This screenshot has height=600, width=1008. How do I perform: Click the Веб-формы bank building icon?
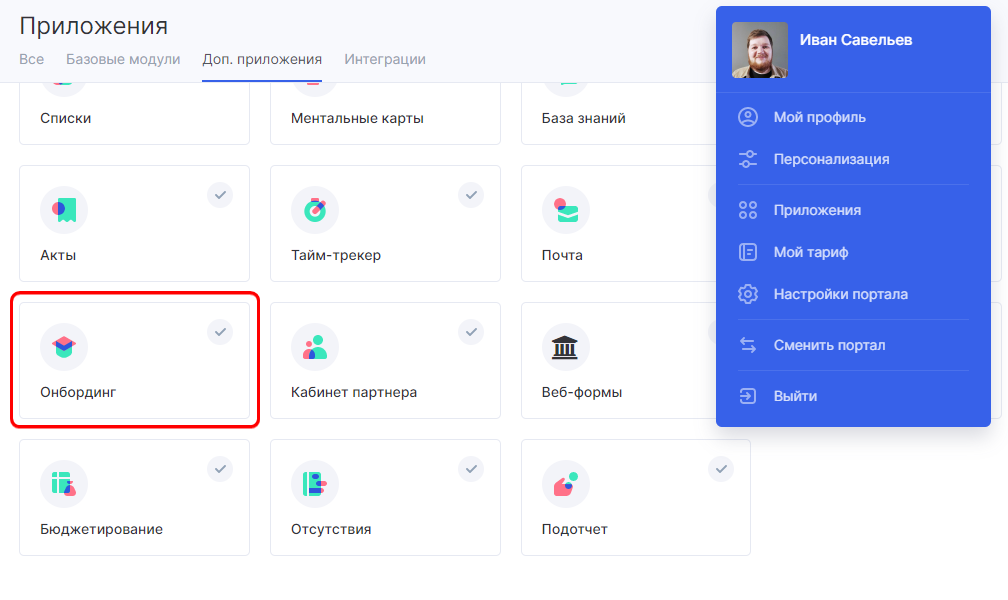[x=566, y=347]
